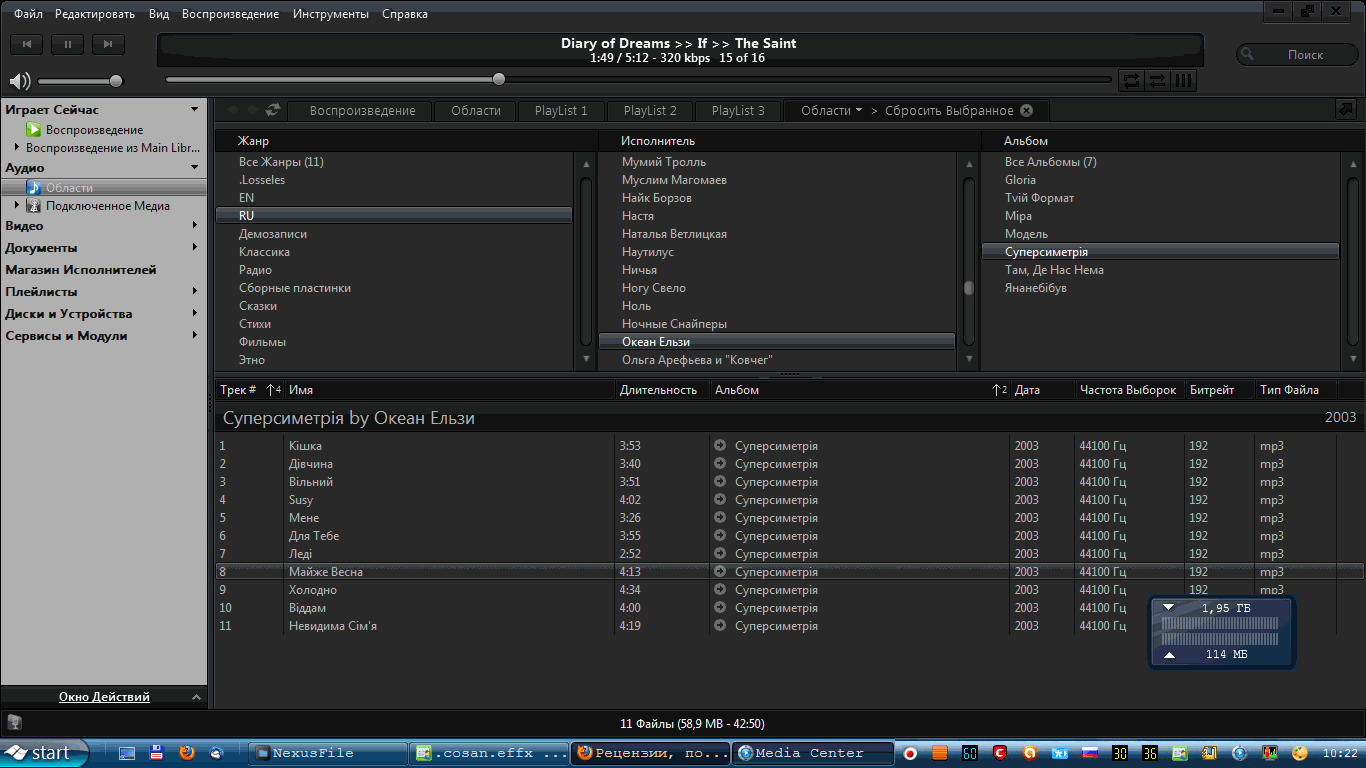This screenshot has height=768, width=1366.
Task: Click the pop-out arrow icon at tabs' right end
Action: click(1345, 110)
